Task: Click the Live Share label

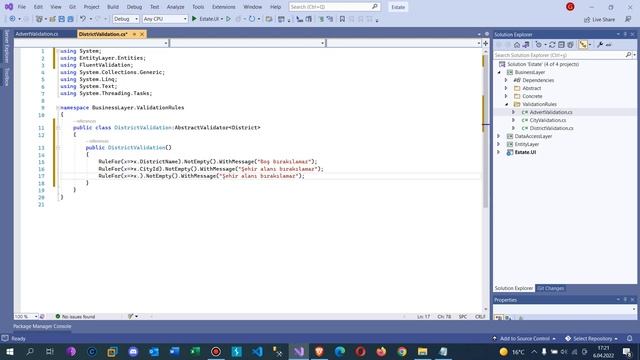Action: pos(603,19)
